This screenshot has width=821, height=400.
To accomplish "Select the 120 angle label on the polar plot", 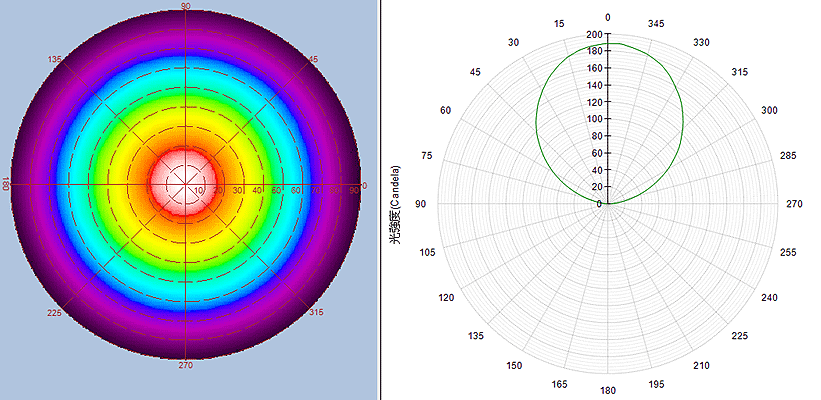I will [445, 298].
